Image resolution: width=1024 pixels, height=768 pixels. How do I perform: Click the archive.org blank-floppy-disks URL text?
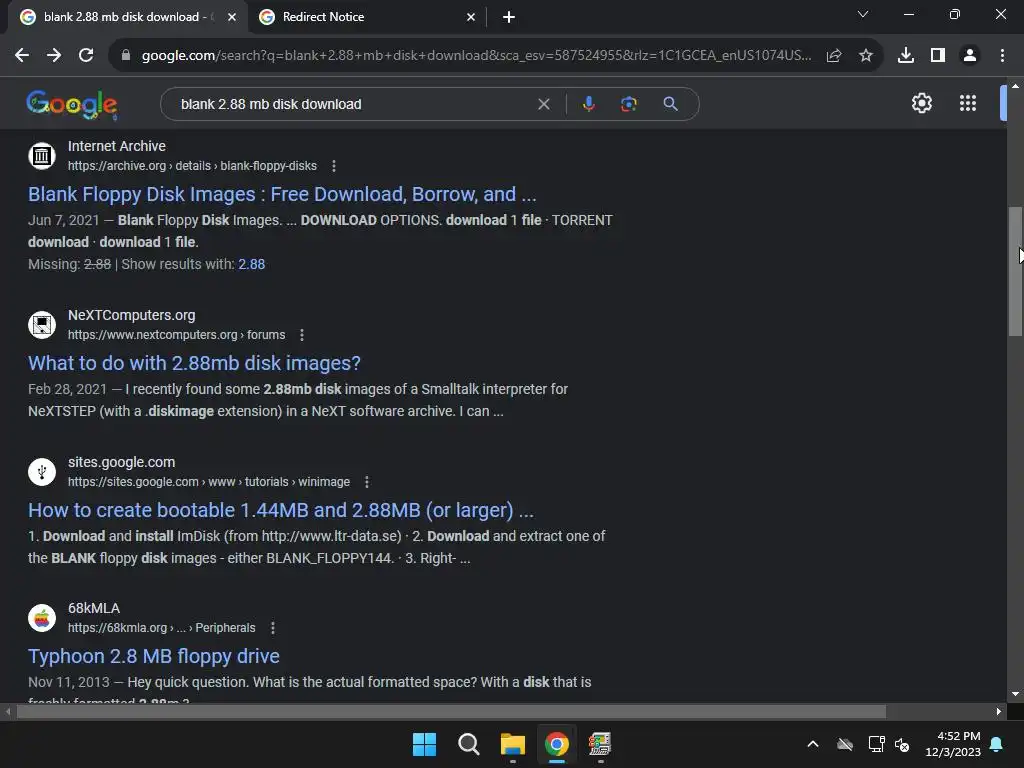pos(192,166)
